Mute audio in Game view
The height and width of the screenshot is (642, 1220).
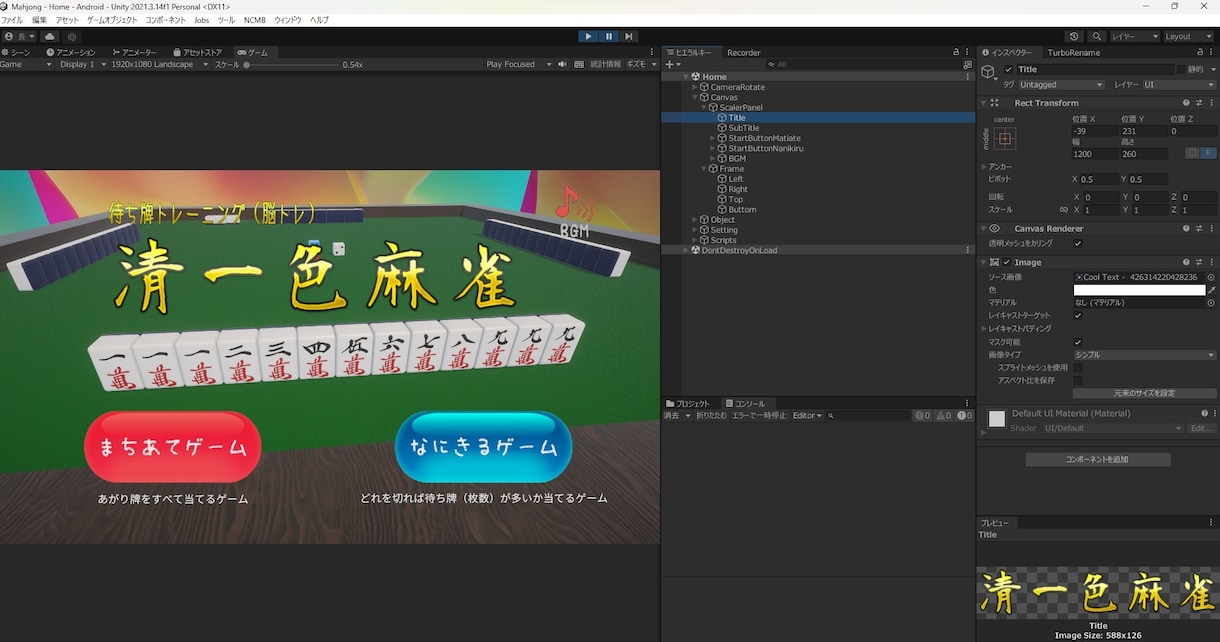point(563,64)
